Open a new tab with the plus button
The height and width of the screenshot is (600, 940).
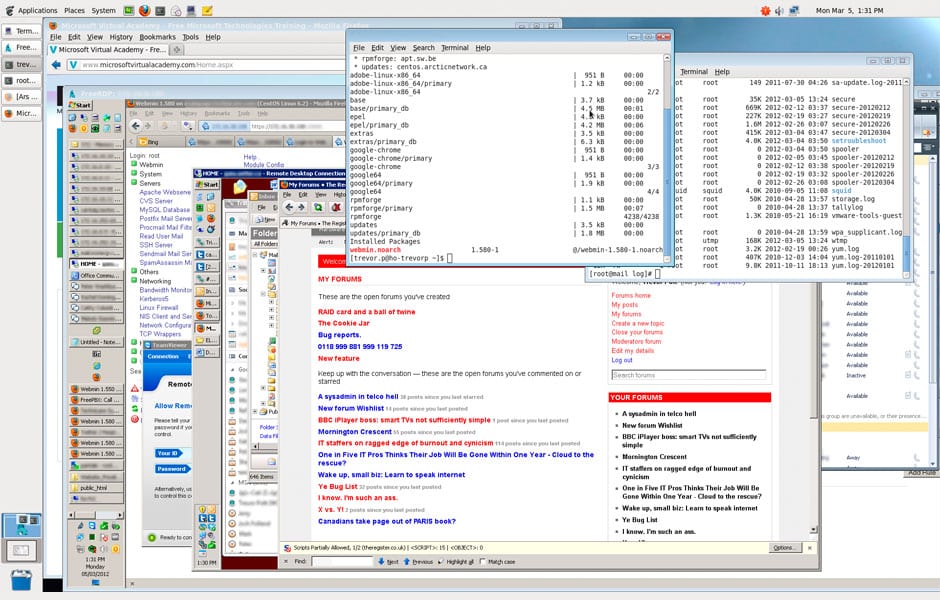[177, 50]
